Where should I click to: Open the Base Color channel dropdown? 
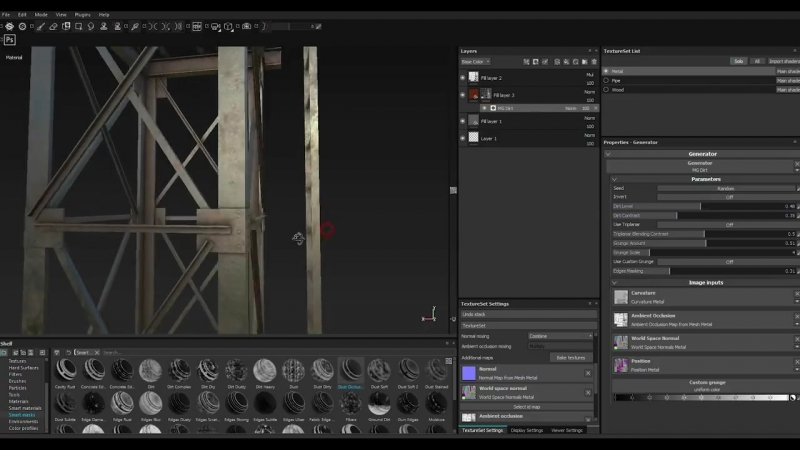(x=476, y=62)
